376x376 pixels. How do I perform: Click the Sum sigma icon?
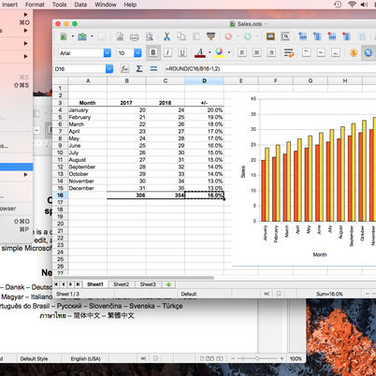coord(139,69)
